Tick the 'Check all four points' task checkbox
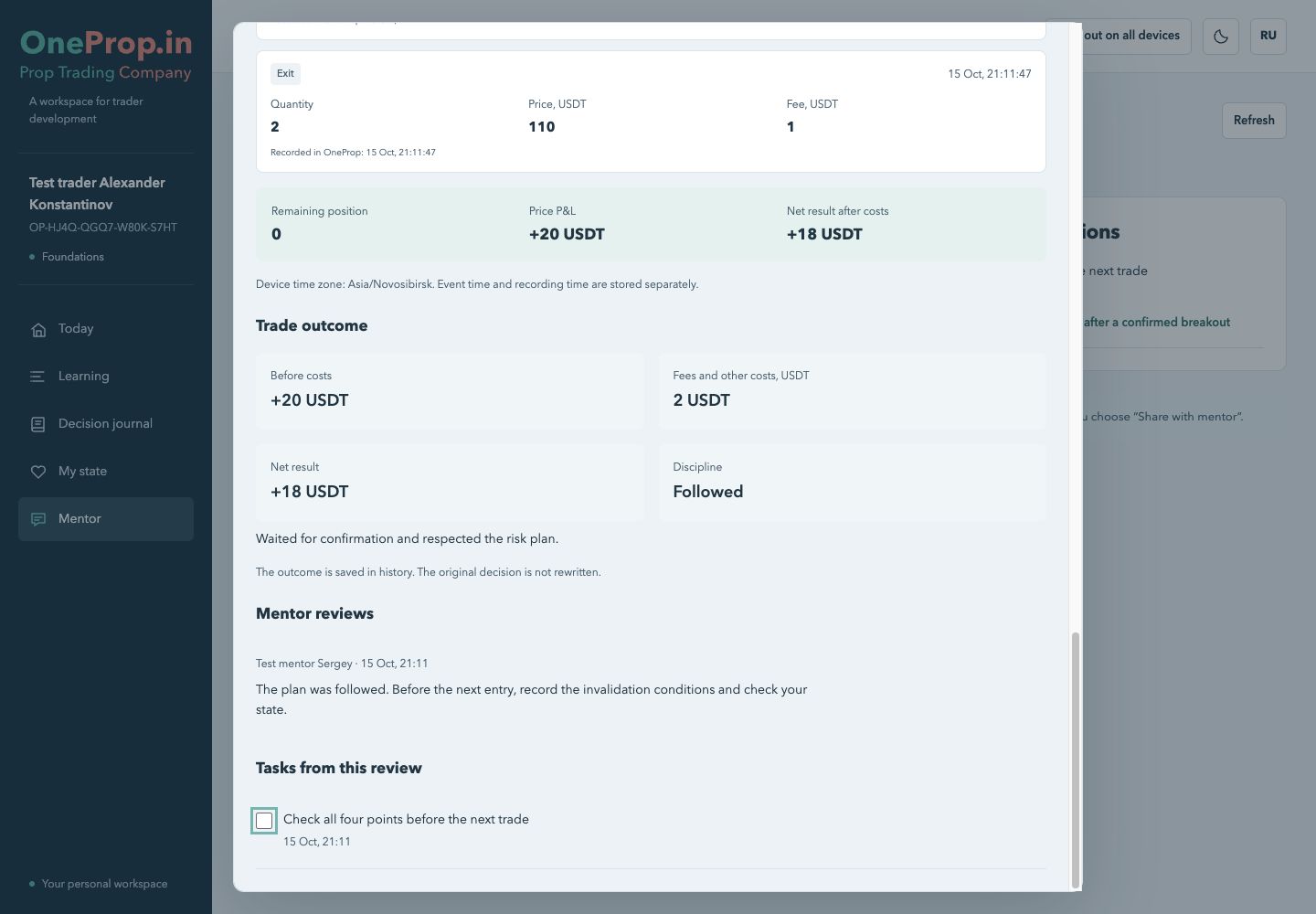 [264, 821]
